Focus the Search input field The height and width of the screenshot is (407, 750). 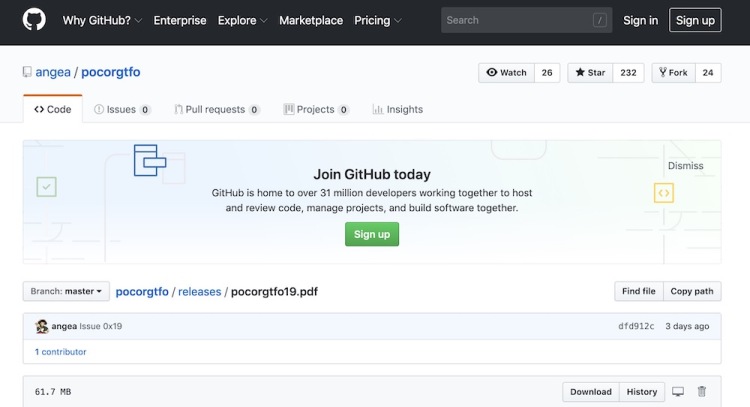tap(515, 20)
